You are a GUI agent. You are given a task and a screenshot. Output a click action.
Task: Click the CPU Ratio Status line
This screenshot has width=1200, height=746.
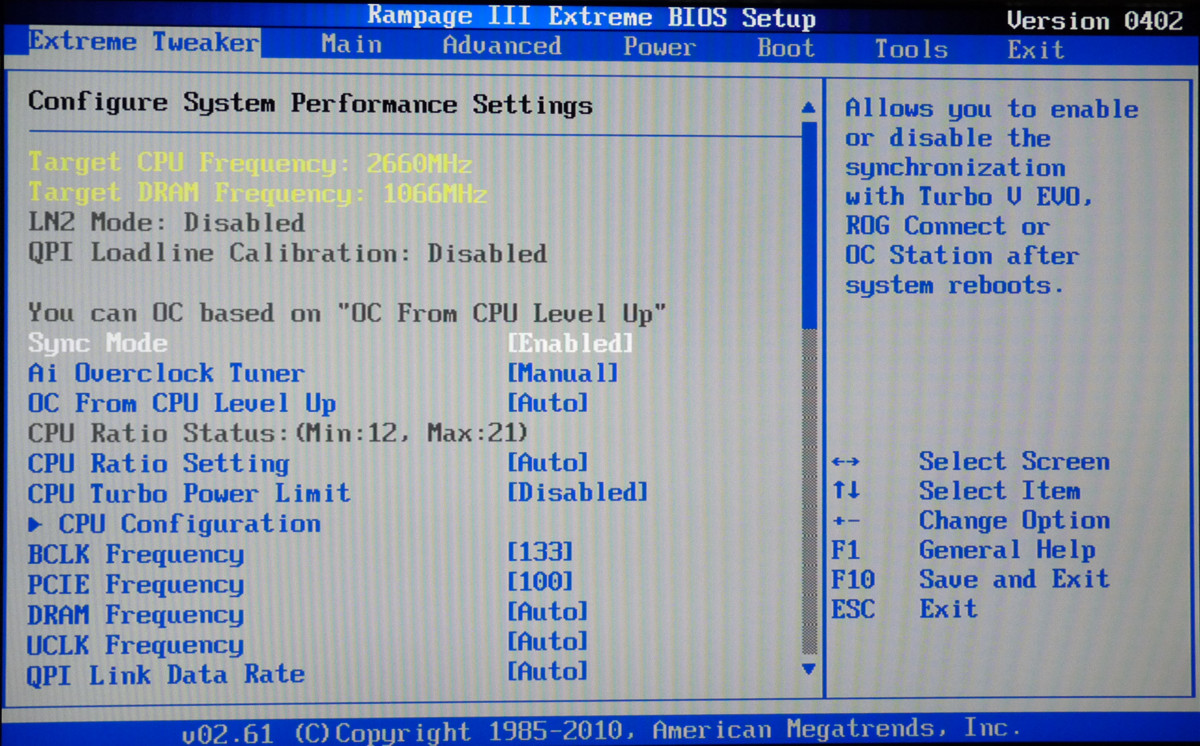pos(278,434)
